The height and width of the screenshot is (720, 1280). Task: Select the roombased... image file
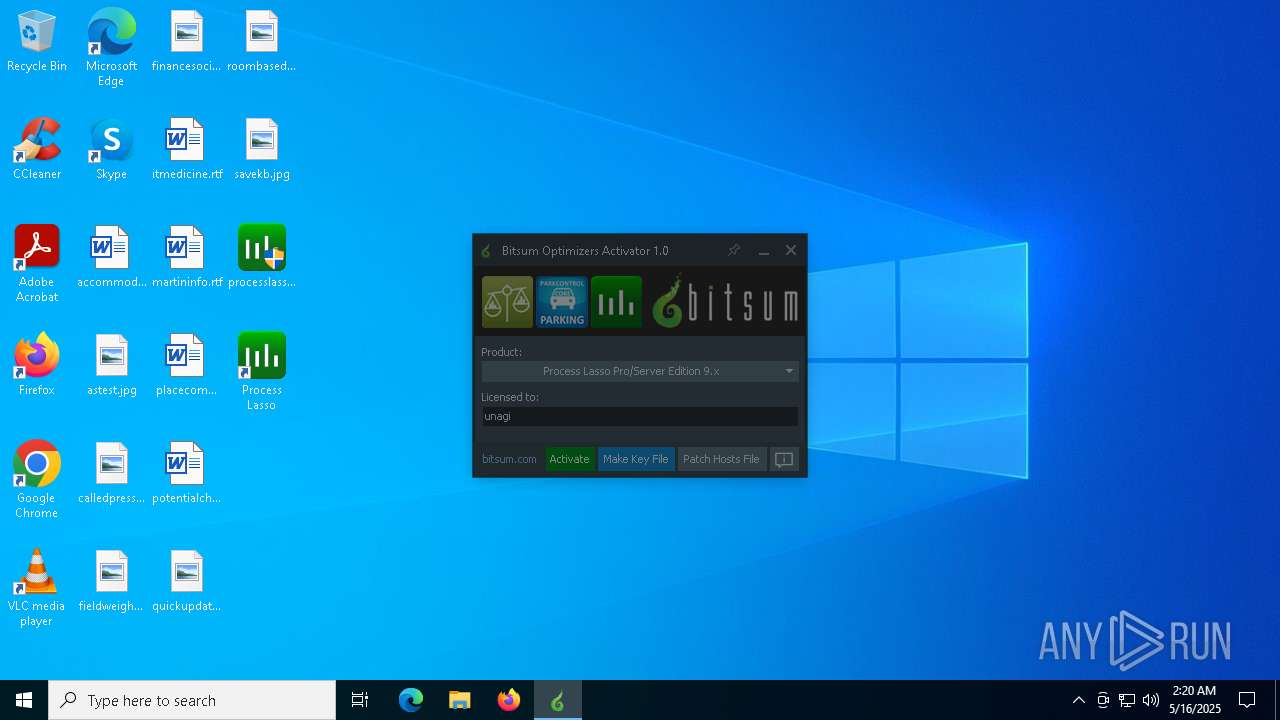262,42
